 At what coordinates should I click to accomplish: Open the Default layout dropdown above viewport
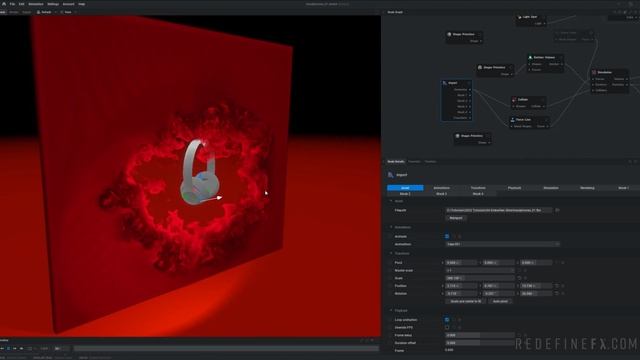(x=46, y=12)
